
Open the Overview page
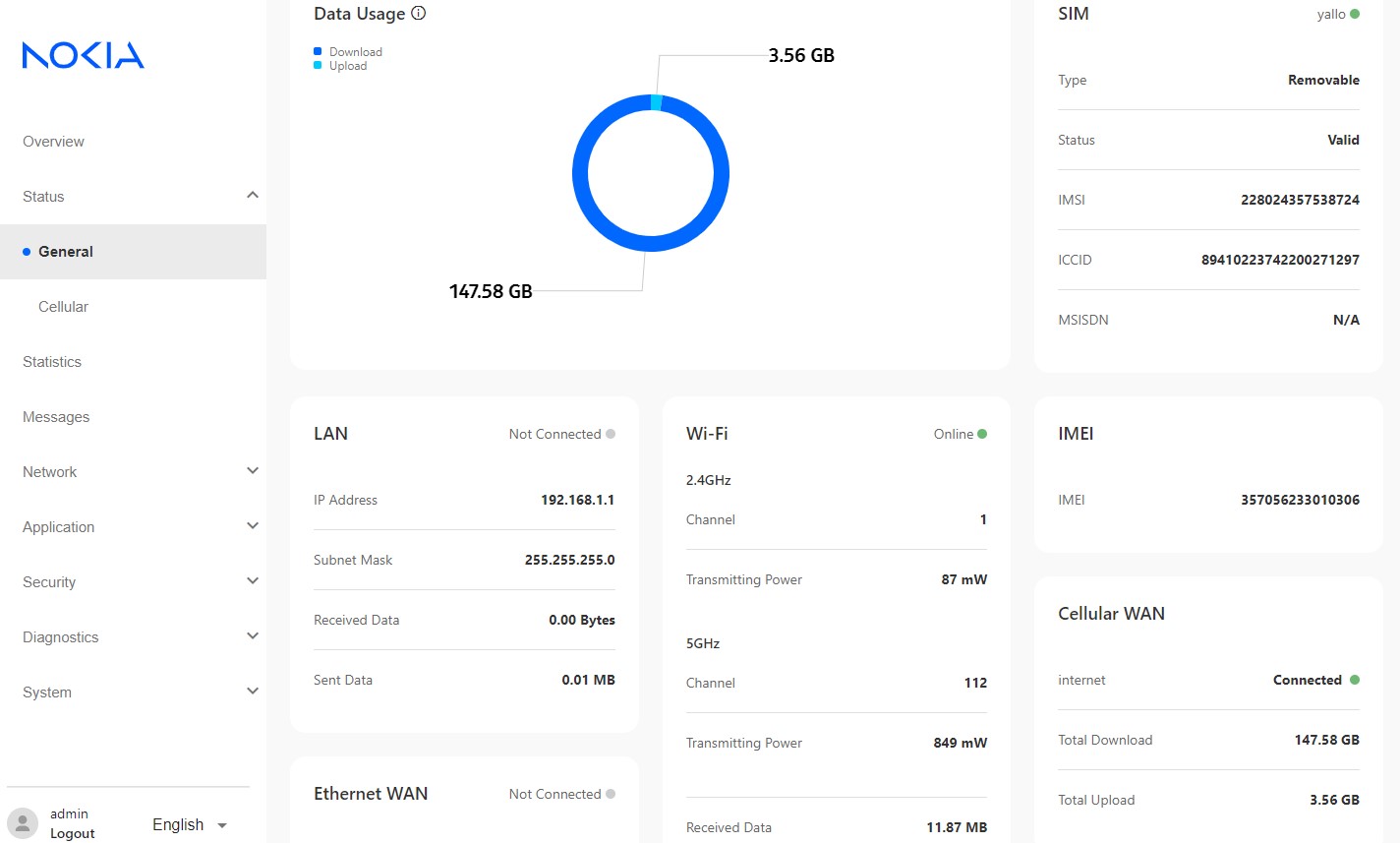(53, 142)
